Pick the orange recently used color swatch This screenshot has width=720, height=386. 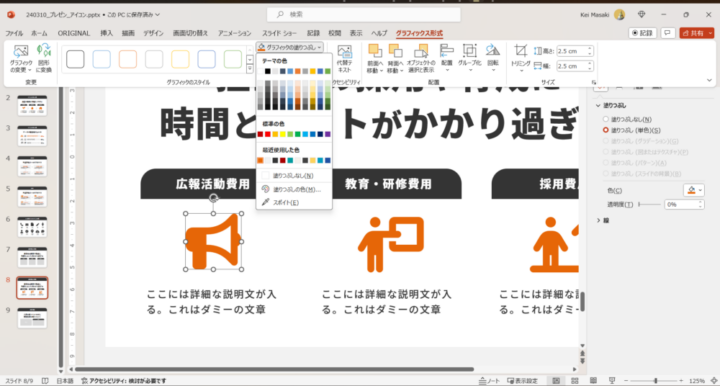click(x=260, y=160)
